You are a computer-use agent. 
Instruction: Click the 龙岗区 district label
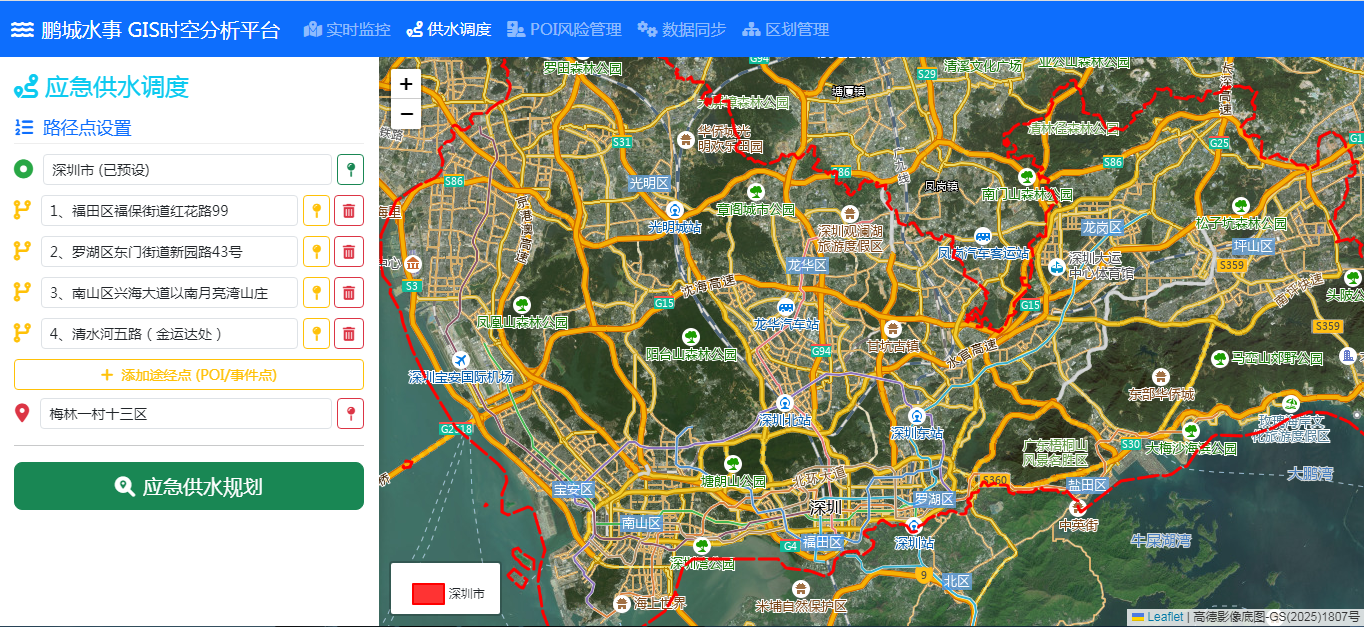(x=1103, y=228)
